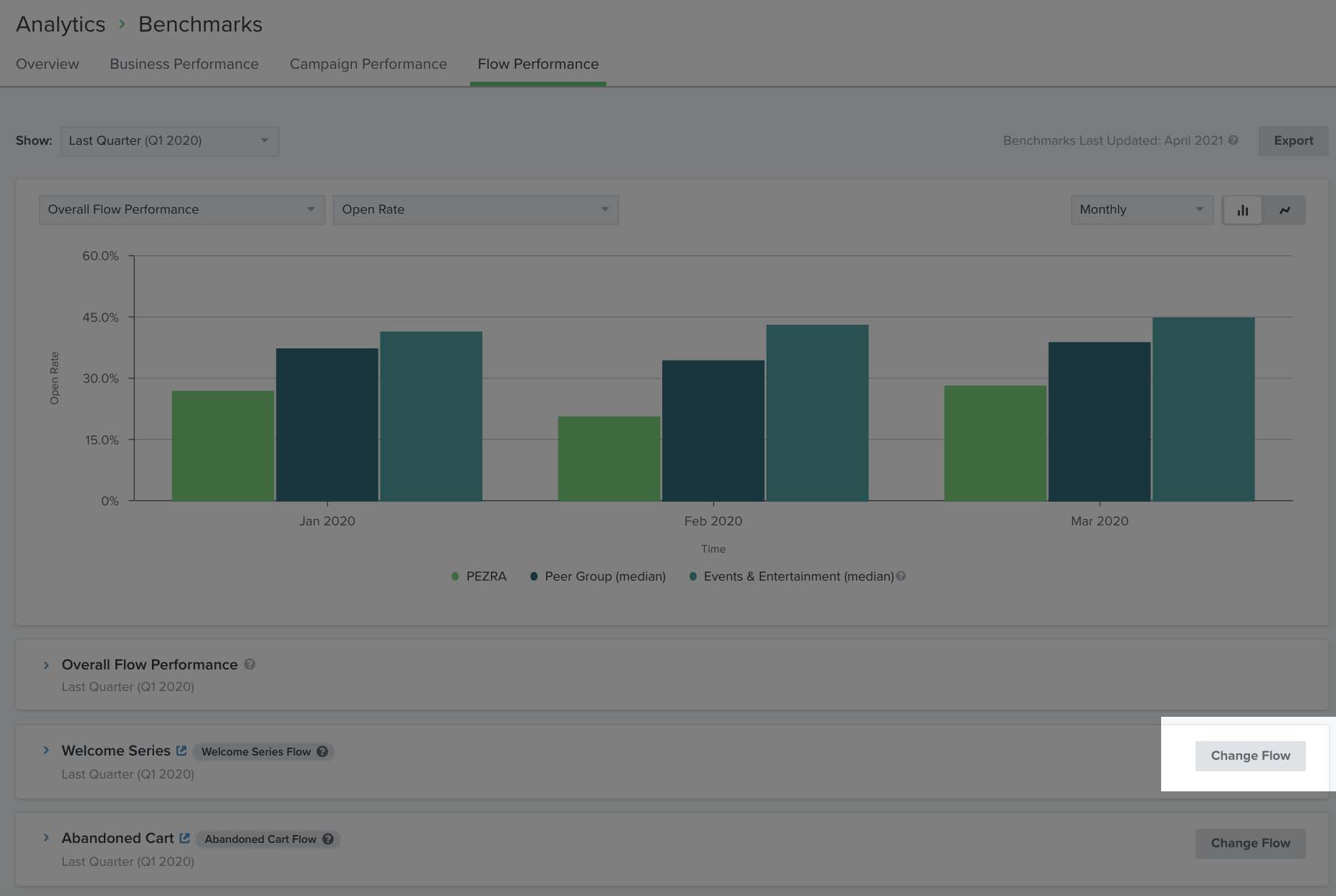Click help icon beside Overall Flow Performance
This screenshot has width=1336, height=896.
[x=249, y=664]
